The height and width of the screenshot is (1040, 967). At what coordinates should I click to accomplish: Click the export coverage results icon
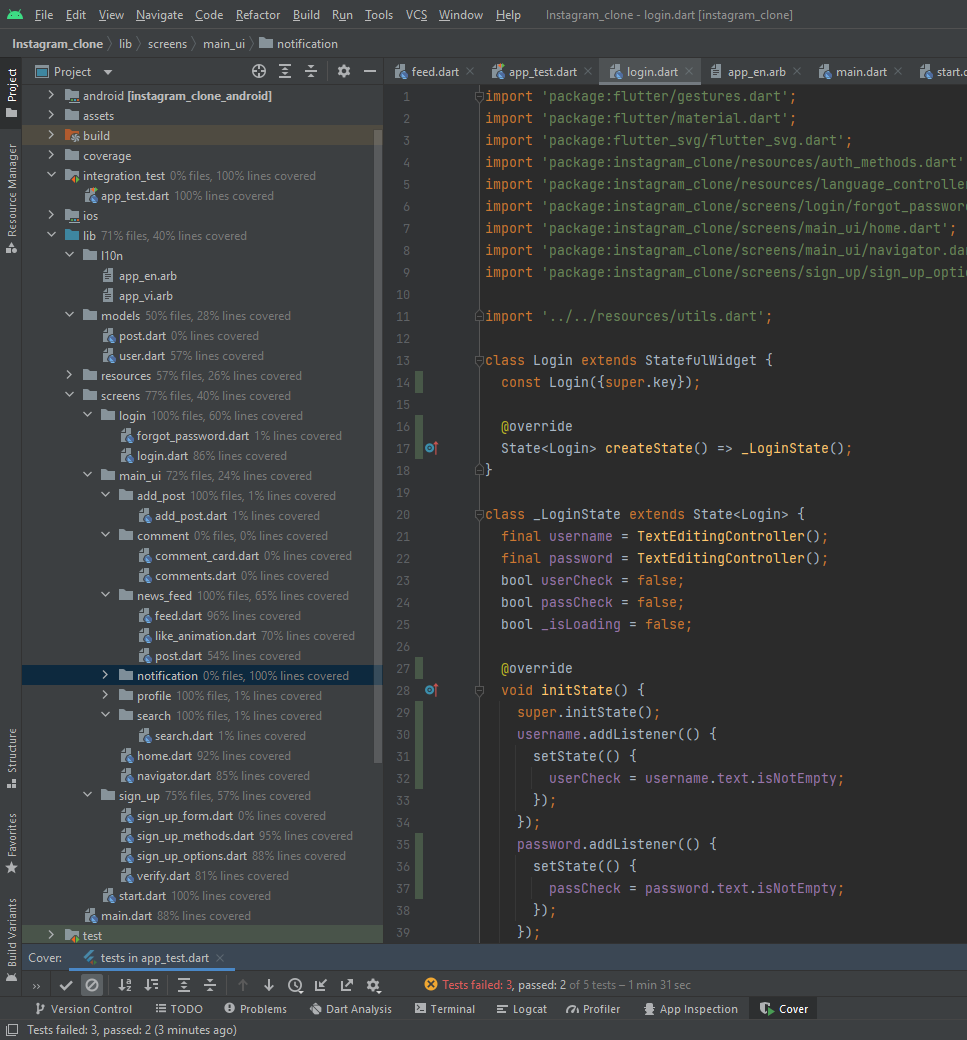click(346, 985)
